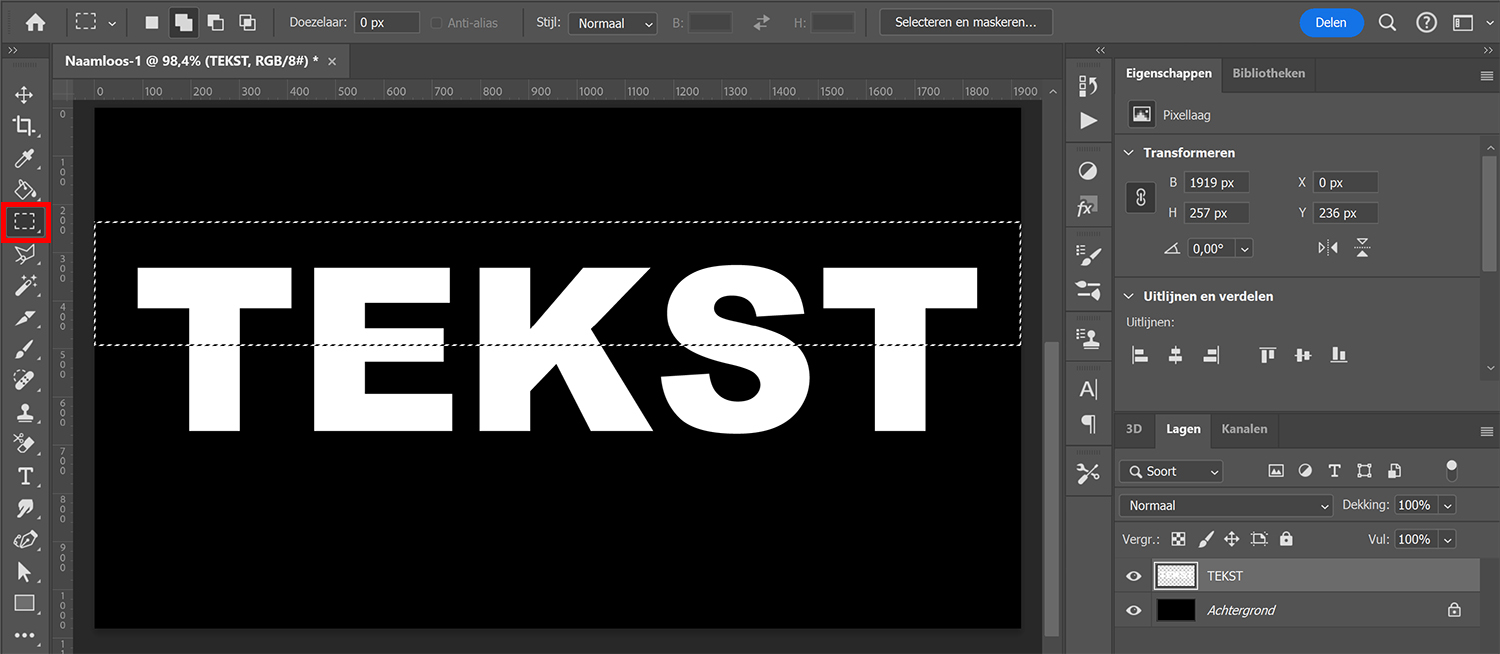Toggle the layer filter switch
This screenshot has width=1500, height=654.
[1452, 470]
